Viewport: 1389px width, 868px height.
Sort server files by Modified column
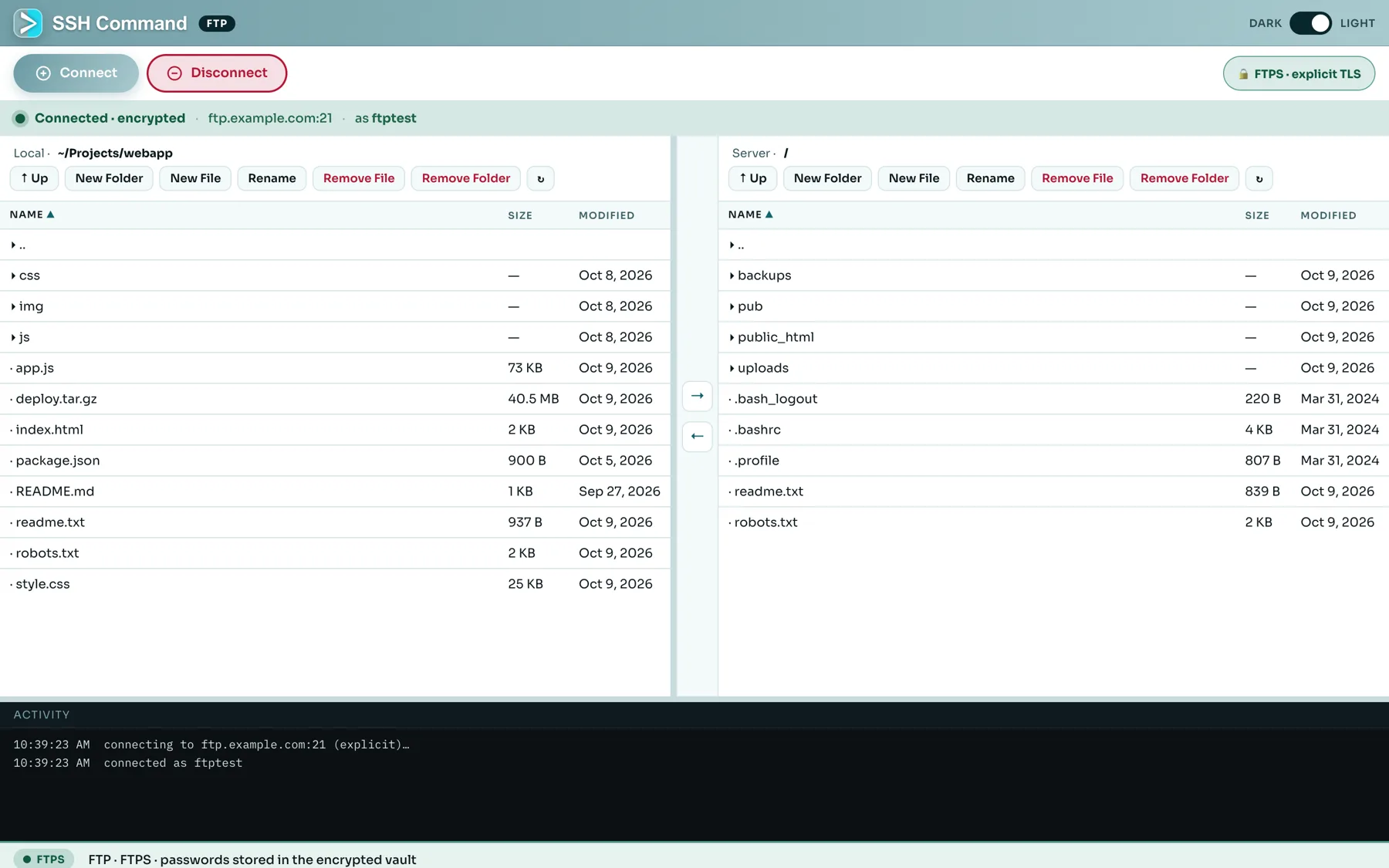[x=1328, y=215]
